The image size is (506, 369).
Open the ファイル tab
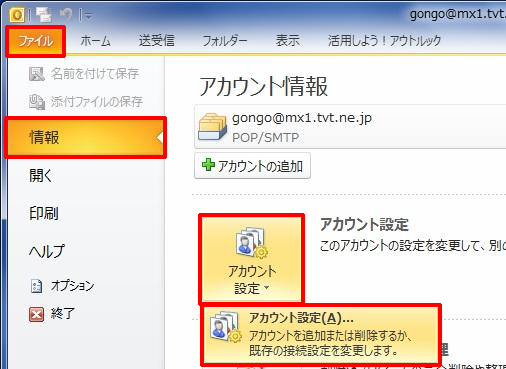pyautogui.click(x=35, y=41)
